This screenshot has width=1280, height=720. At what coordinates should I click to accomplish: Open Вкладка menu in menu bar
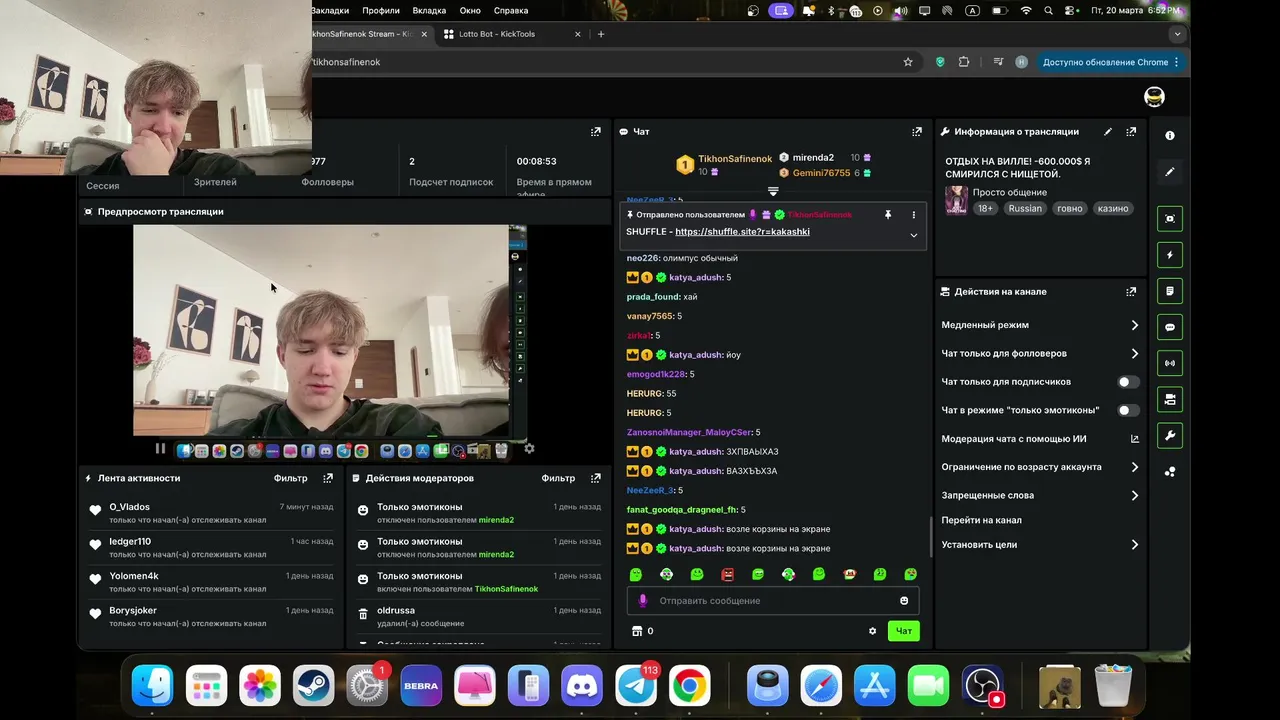[x=429, y=10]
